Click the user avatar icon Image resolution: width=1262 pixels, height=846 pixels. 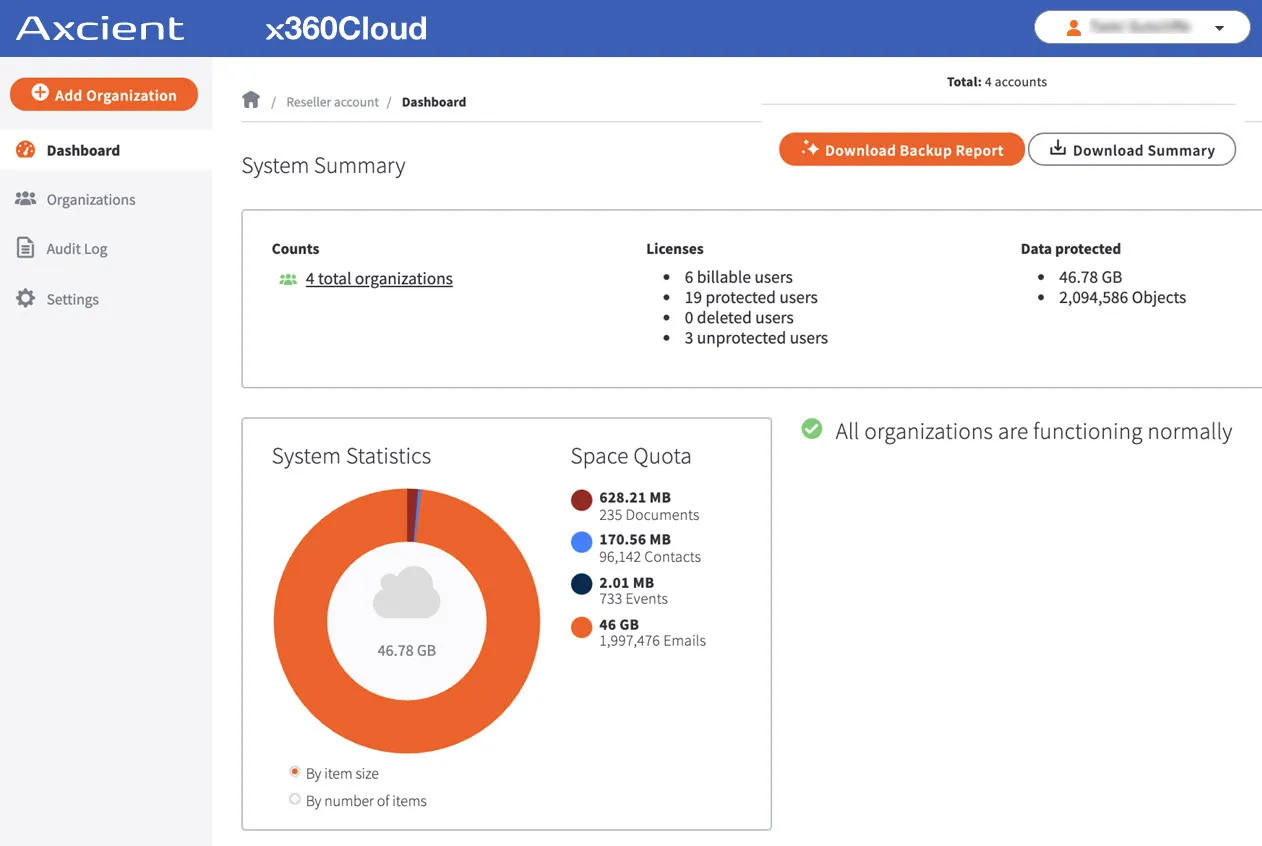[x=1074, y=28]
